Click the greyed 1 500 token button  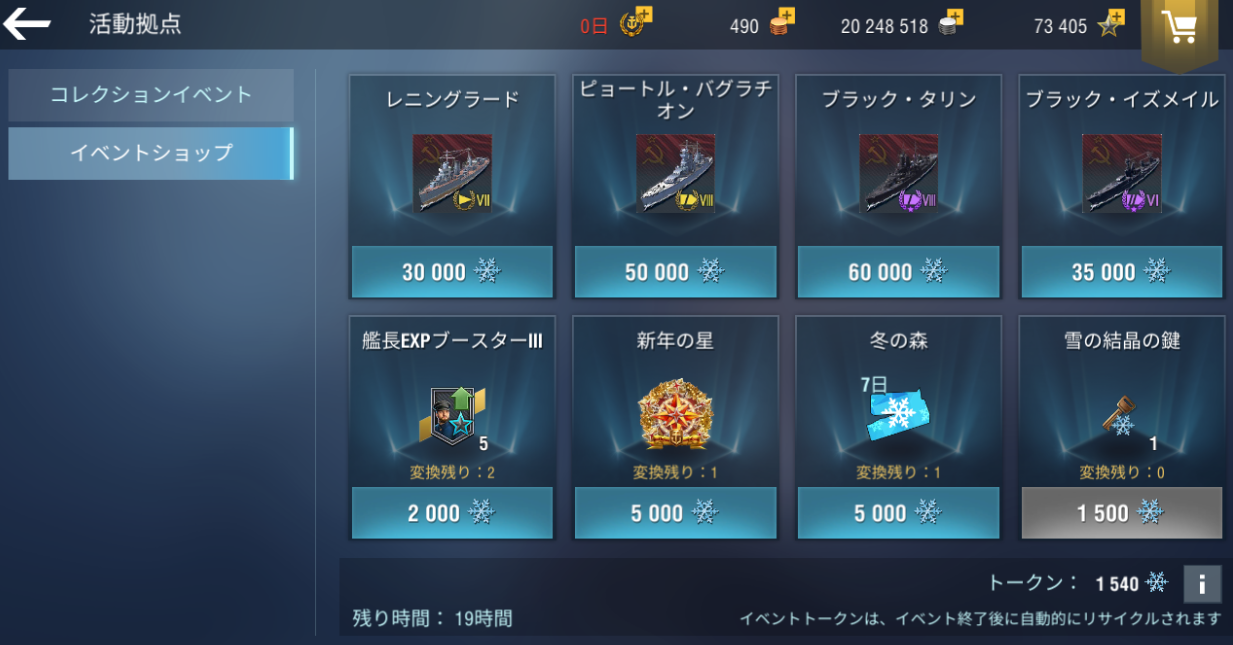point(1121,513)
